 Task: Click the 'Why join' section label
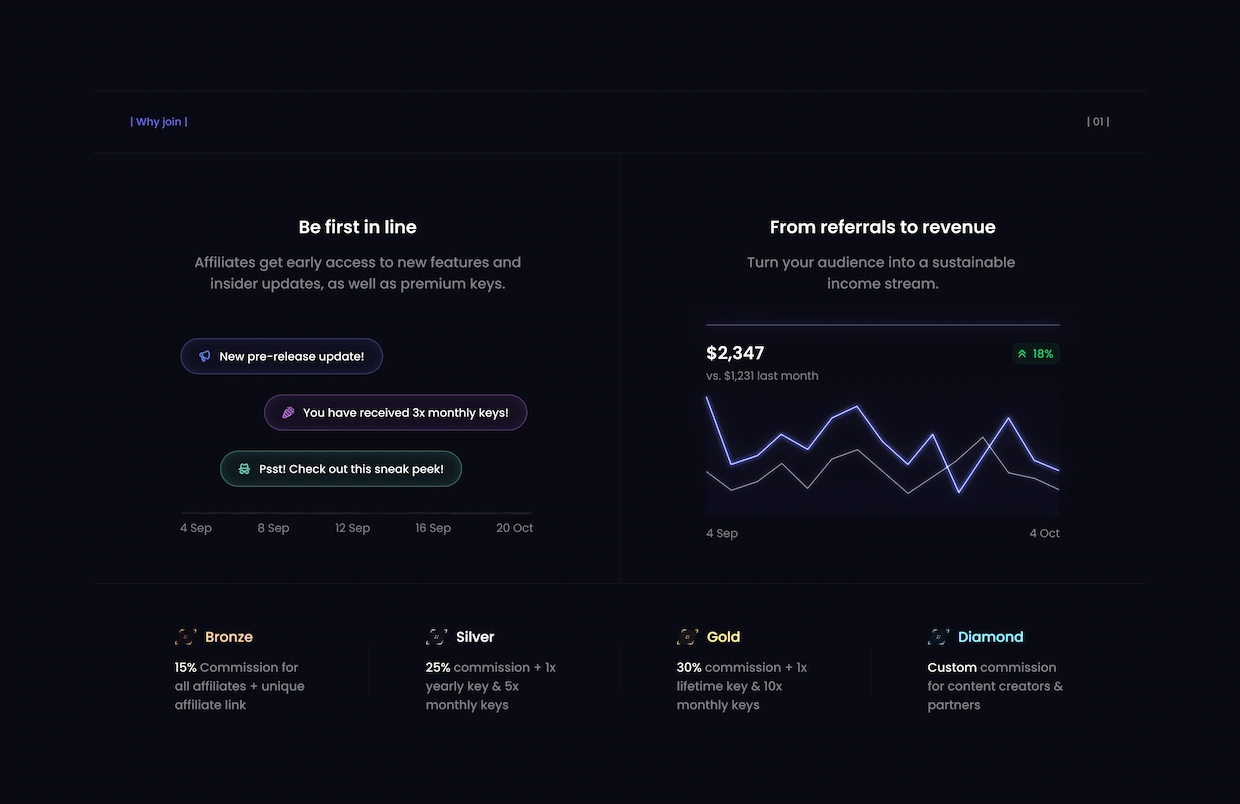(159, 122)
